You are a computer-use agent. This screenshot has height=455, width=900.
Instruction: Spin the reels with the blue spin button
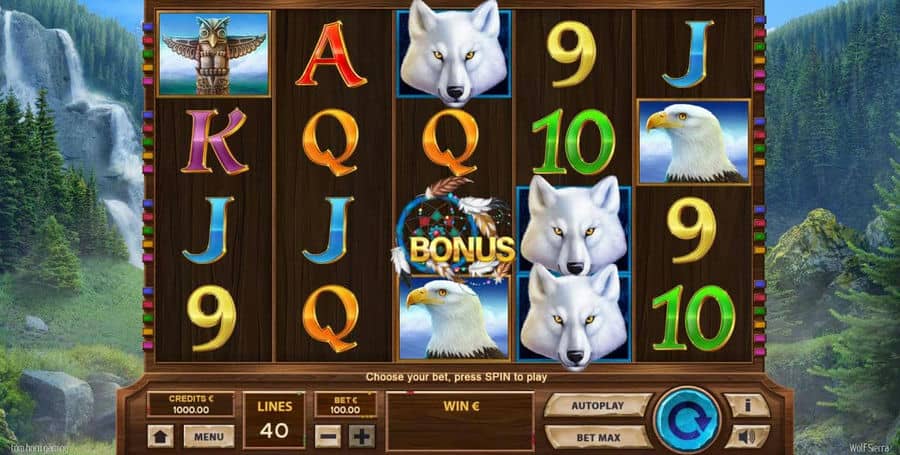coord(688,420)
